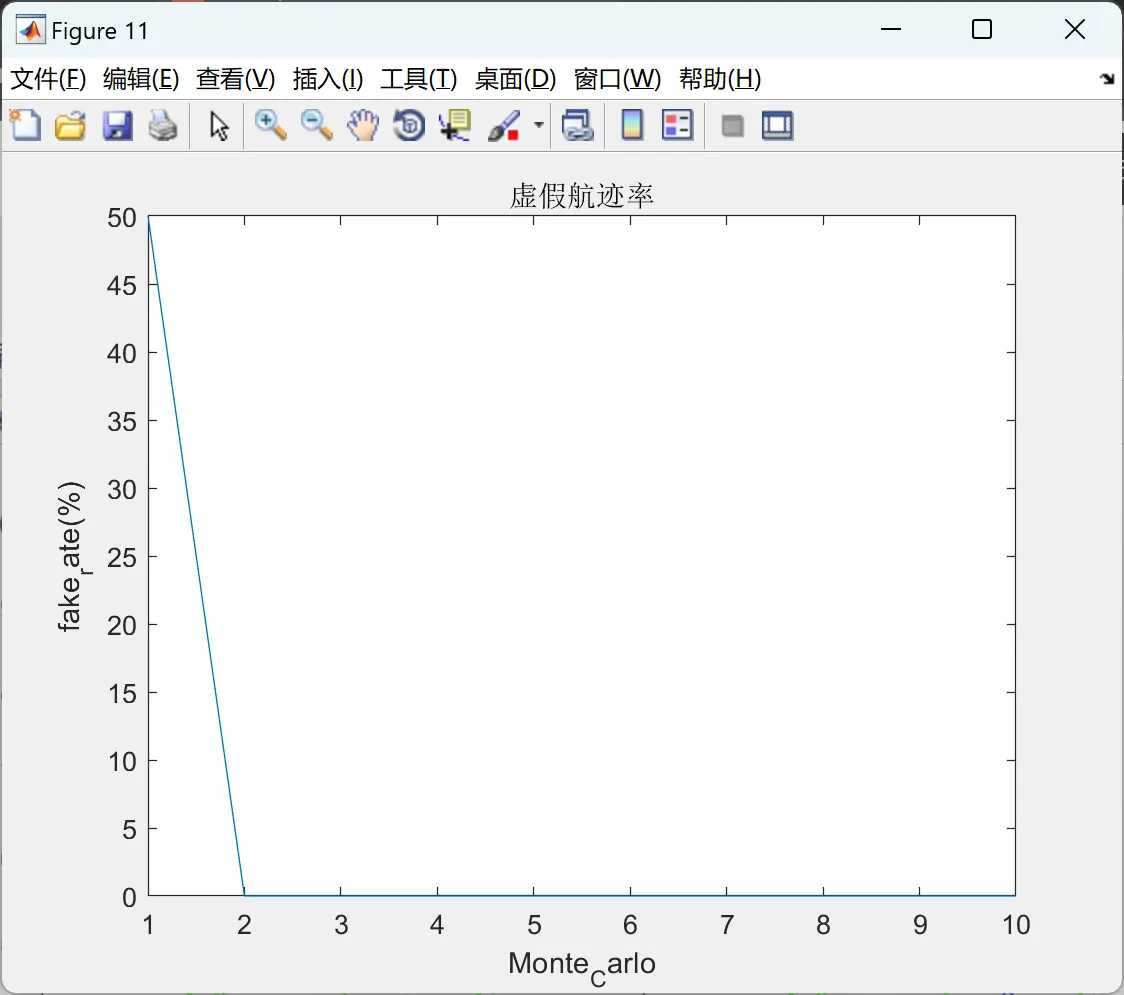Maximize the Figure 11 window
This screenshot has height=995, width=1124.
coord(981,29)
